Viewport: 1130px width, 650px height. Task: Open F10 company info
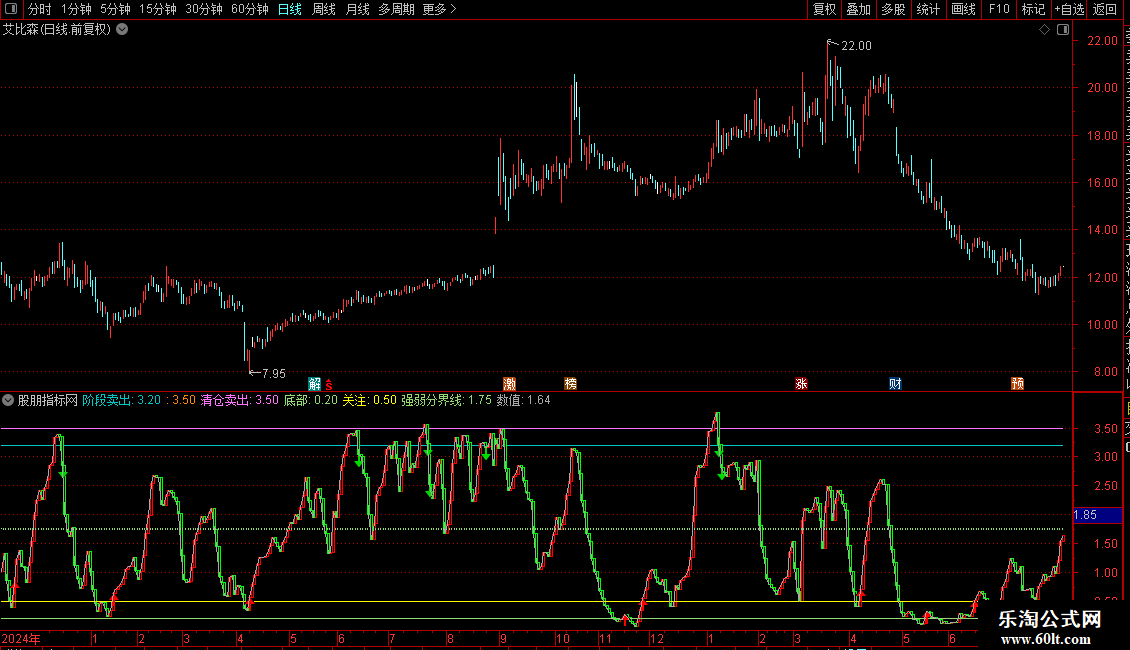pyautogui.click(x=999, y=9)
